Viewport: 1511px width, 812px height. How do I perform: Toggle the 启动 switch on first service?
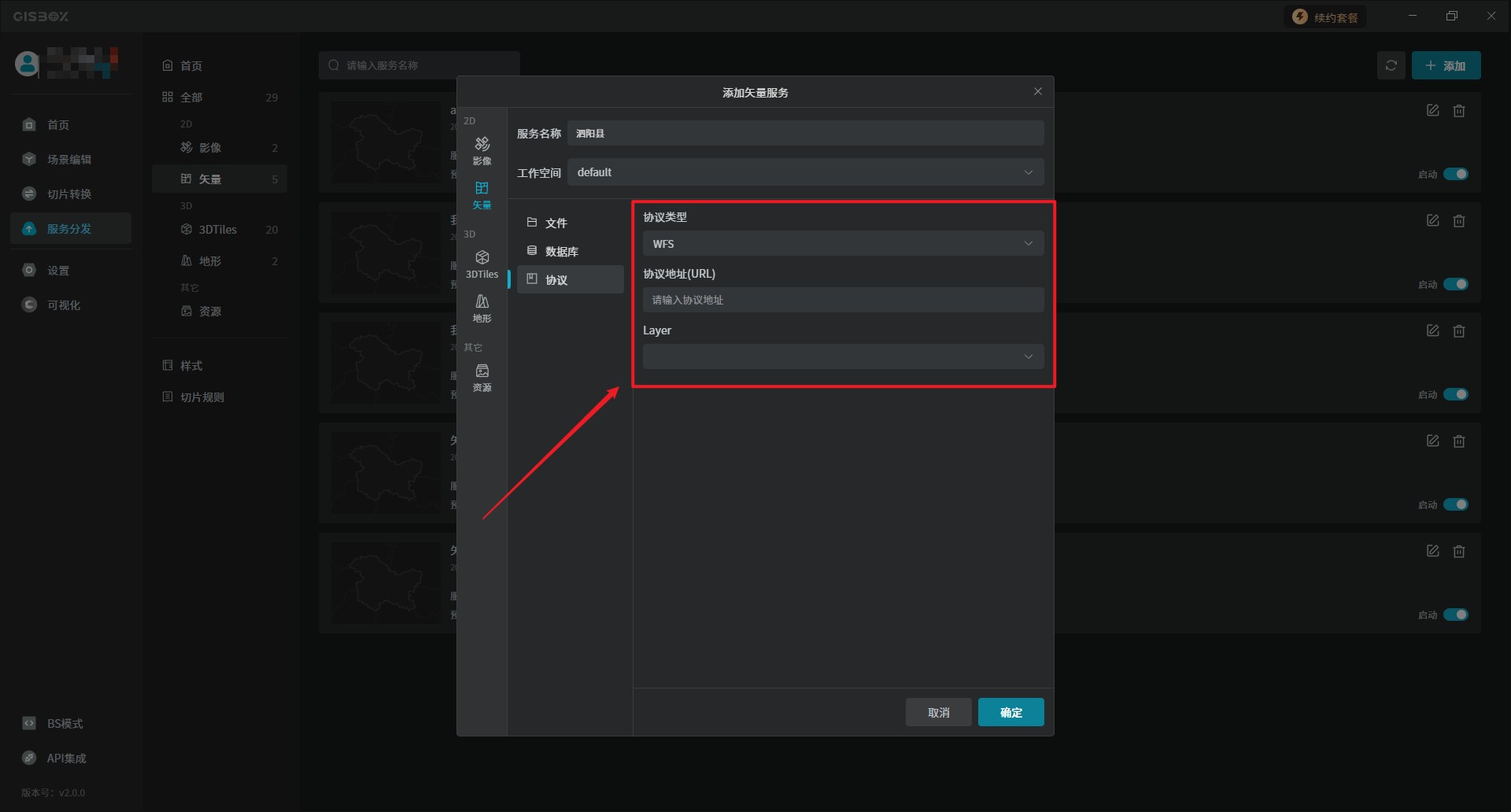click(x=1455, y=174)
